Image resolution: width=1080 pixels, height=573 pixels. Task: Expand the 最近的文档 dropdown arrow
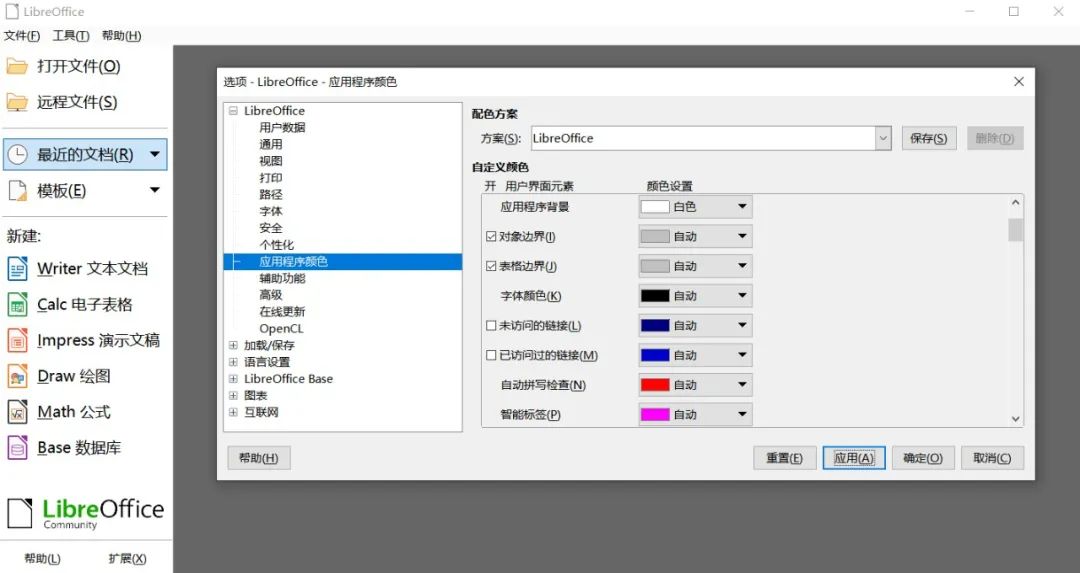pyautogui.click(x=155, y=154)
